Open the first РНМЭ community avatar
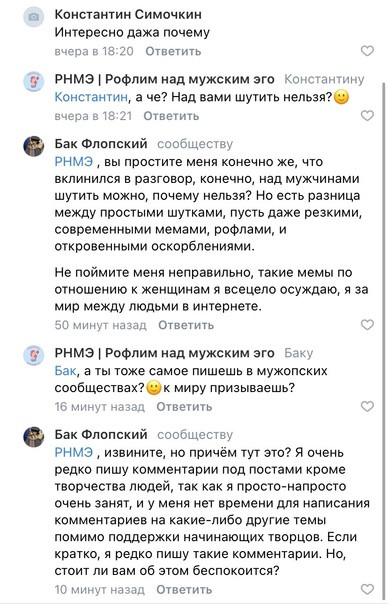This screenshot has height=604, width=388. pyautogui.click(x=34, y=82)
